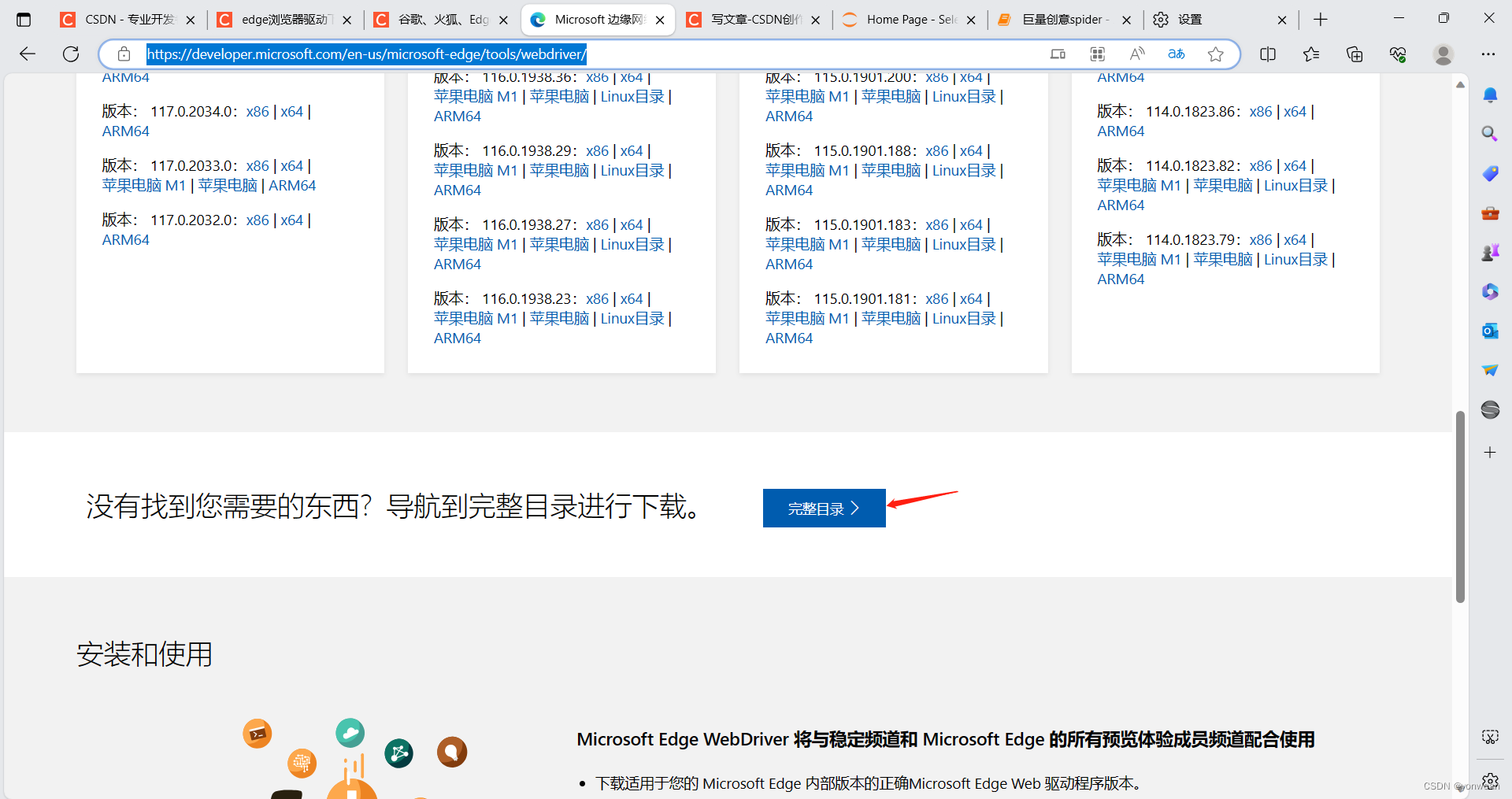Download x64 driver for version 114.0.1823.86

(x=1295, y=112)
